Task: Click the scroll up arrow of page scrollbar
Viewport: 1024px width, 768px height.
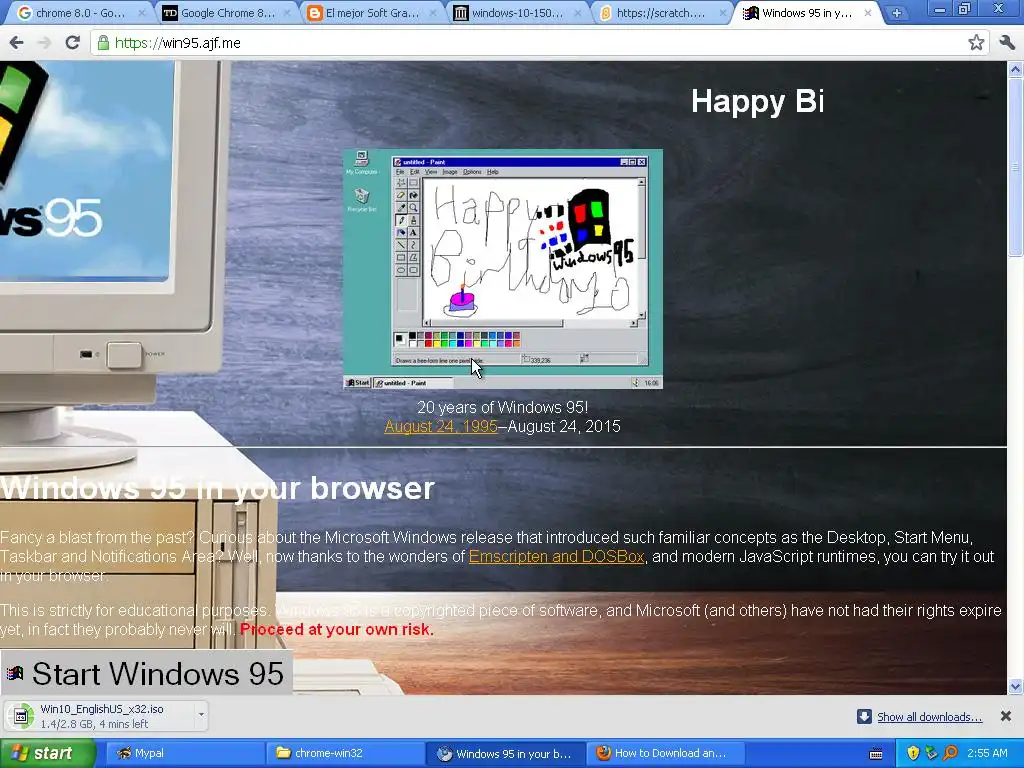Action: (x=1016, y=69)
